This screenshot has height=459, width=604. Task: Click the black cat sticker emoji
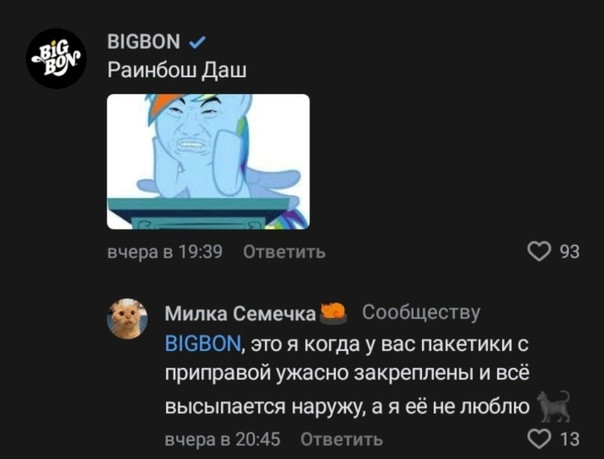(x=554, y=407)
